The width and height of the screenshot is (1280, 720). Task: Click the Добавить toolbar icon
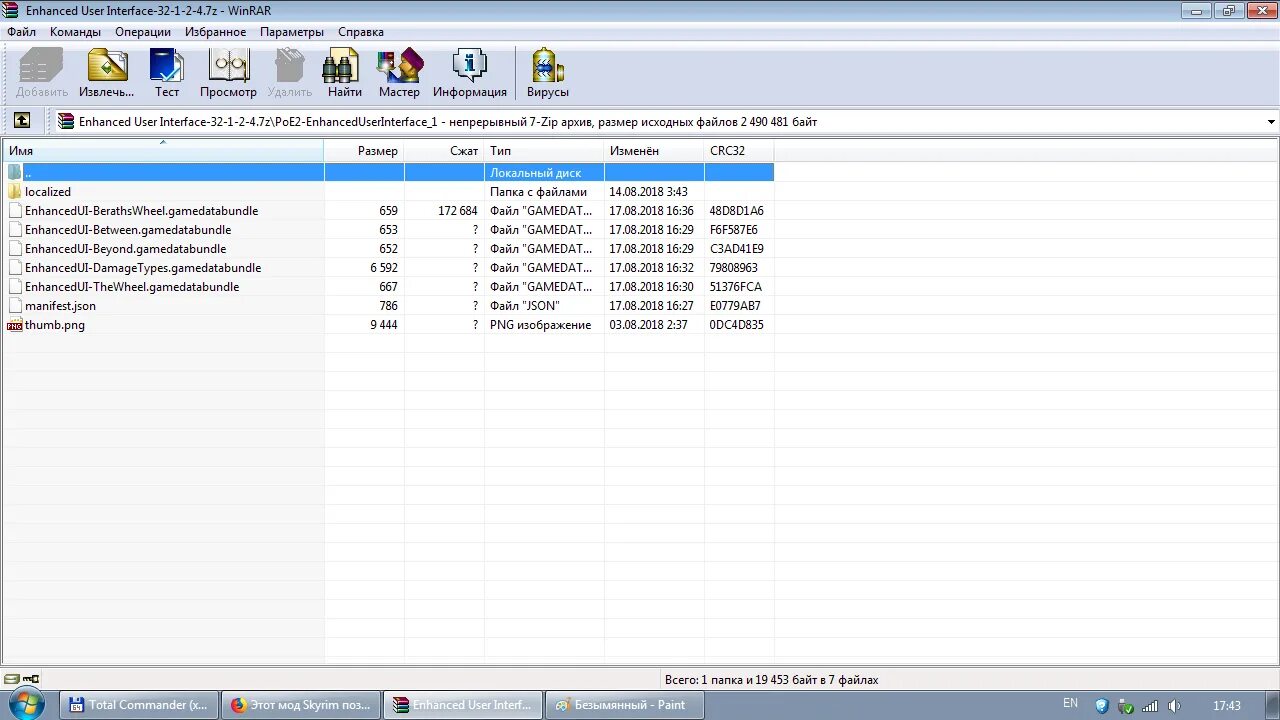click(42, 73)
